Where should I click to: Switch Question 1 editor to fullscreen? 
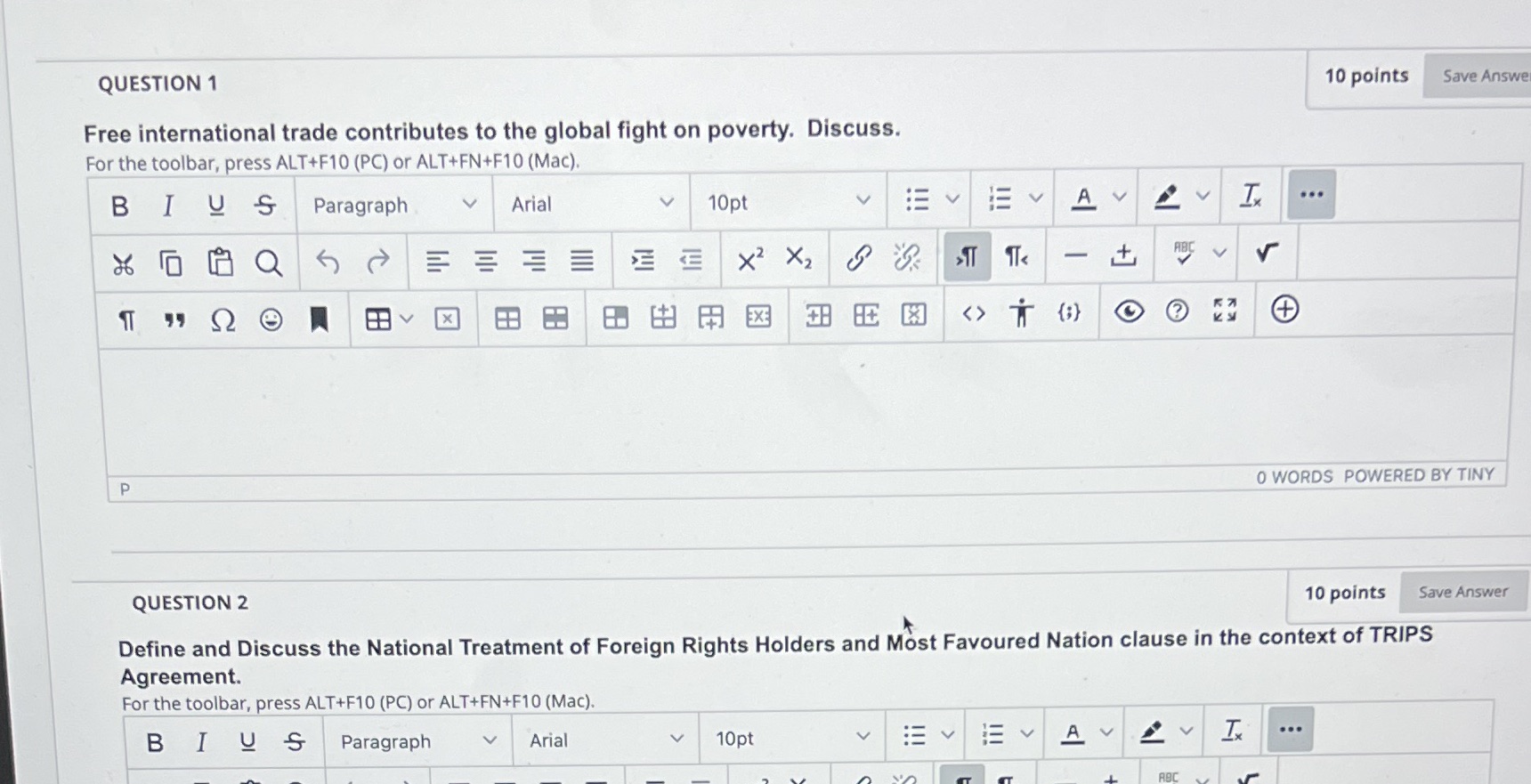pyautogui.click(x=1225, y=310)
